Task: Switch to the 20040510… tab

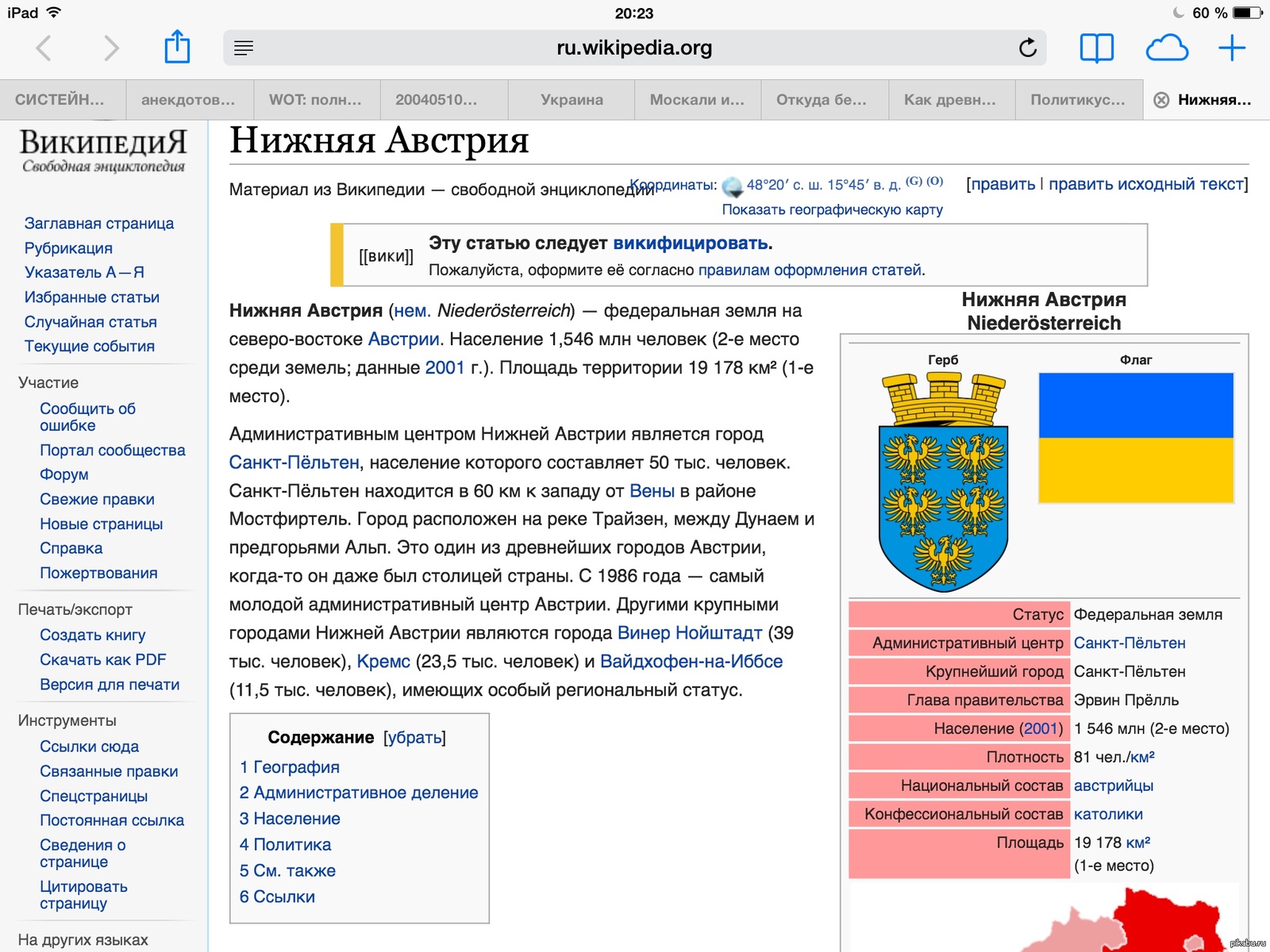Action: pos(443,100)
